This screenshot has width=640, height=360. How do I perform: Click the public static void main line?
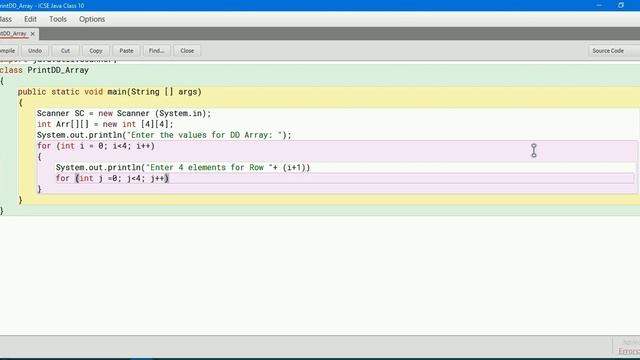pyautogui.click(x=109, y=92)
